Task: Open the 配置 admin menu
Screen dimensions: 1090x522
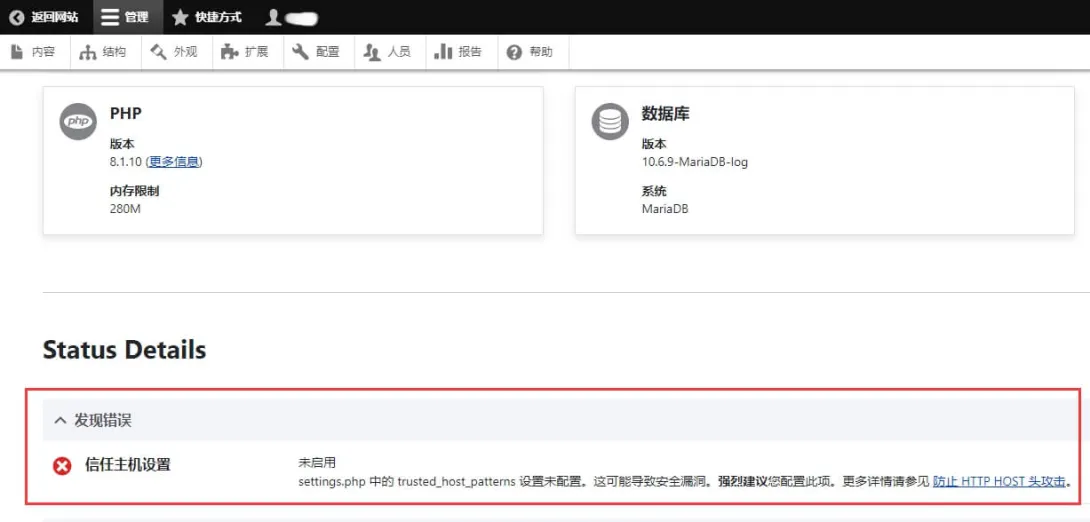Action: click(x=327, y=52)
